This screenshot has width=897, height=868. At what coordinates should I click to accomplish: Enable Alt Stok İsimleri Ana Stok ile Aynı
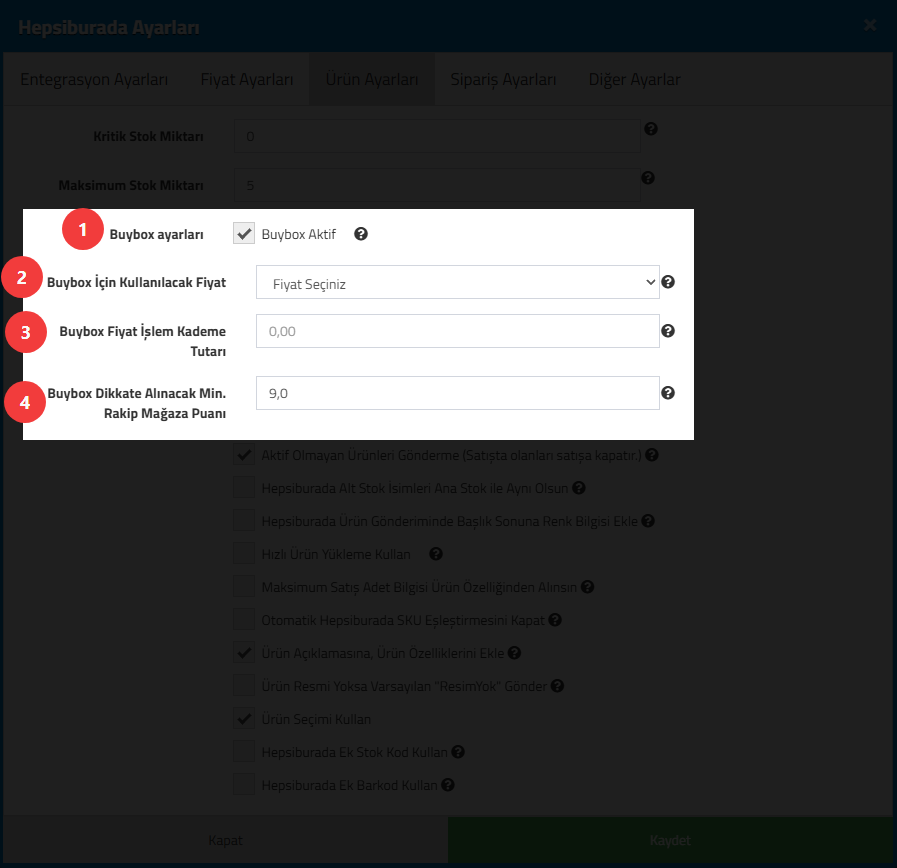(x=244, y=488)
